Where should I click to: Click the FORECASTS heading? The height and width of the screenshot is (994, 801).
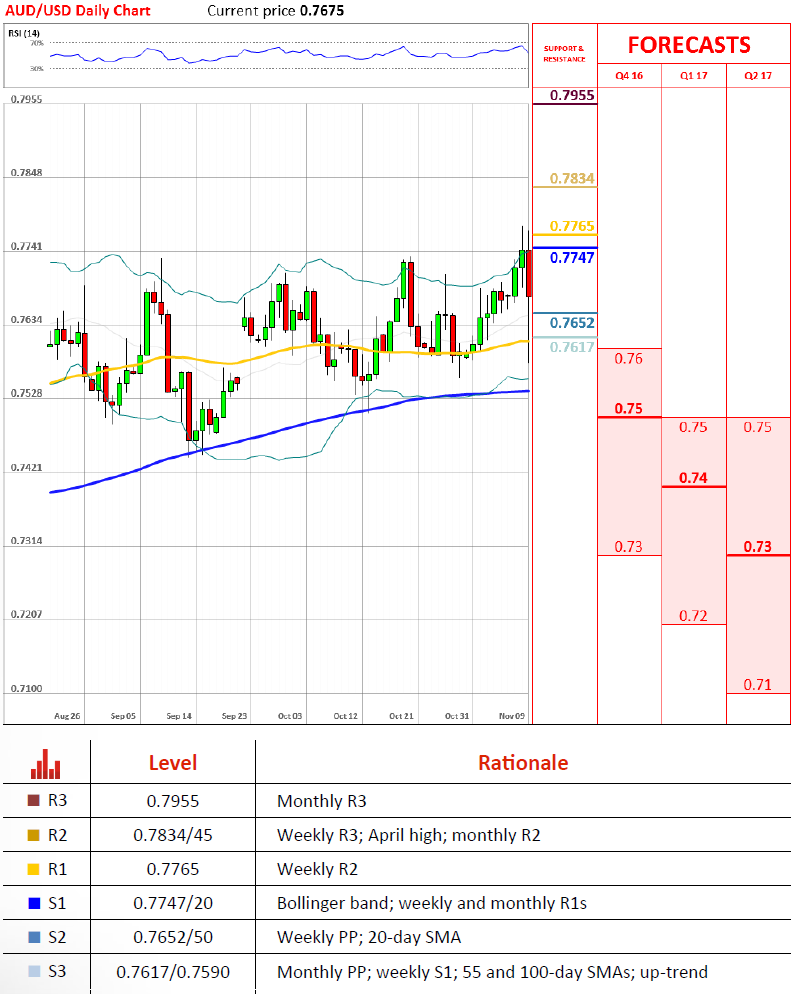click(689, 45)
